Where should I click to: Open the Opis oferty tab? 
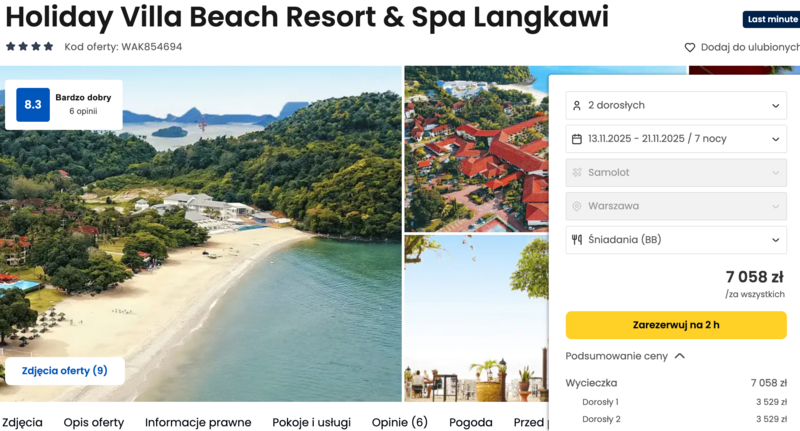[94, 422]
